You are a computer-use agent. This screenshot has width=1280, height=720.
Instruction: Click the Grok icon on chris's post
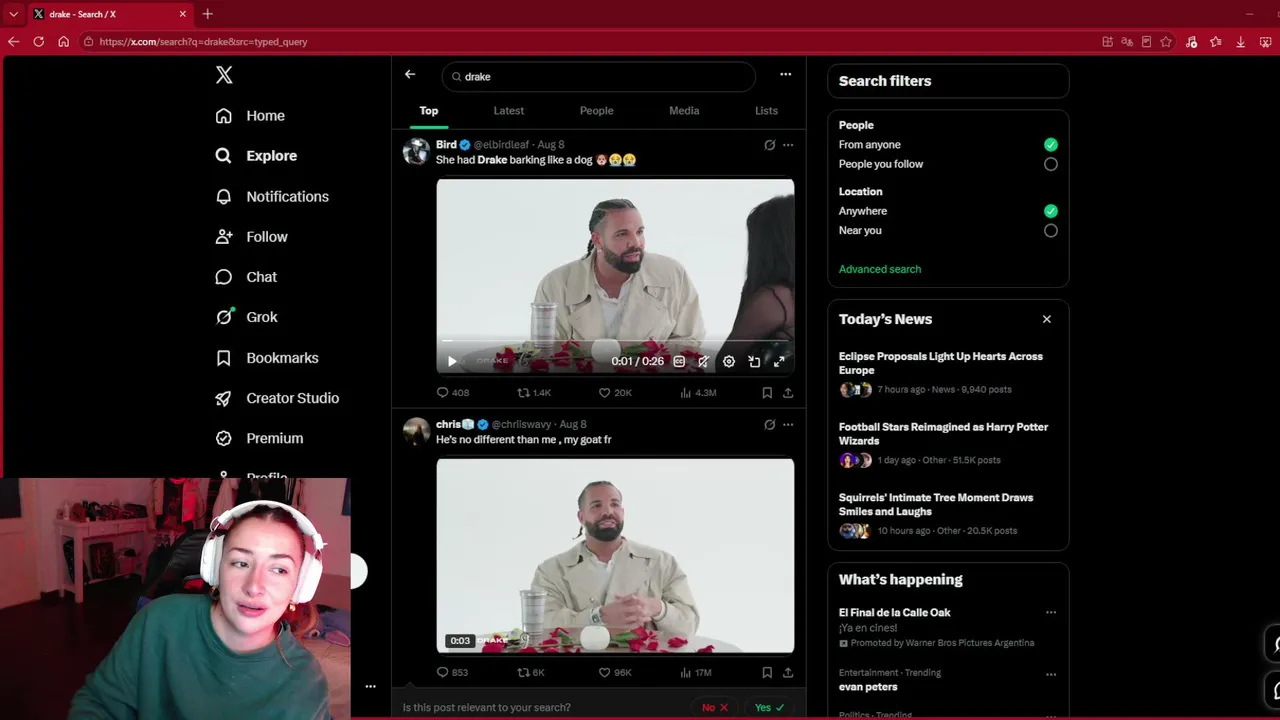769,425
